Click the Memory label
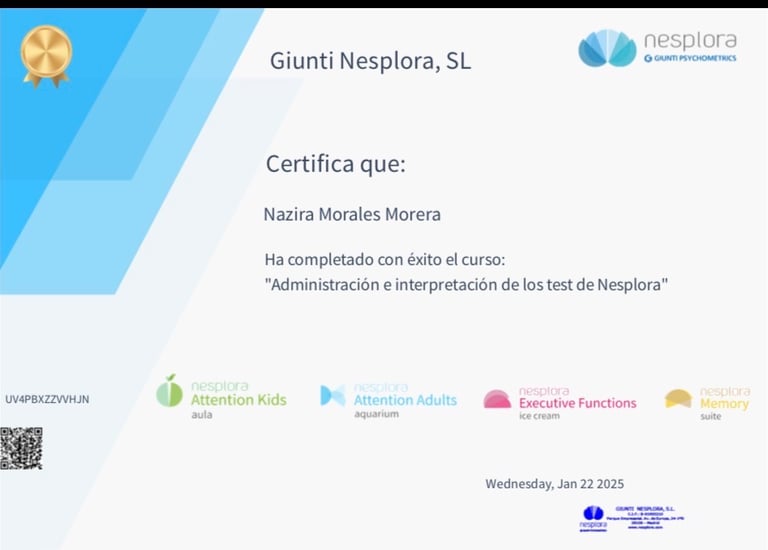The image size is (768, 550). tap(724, 404)
